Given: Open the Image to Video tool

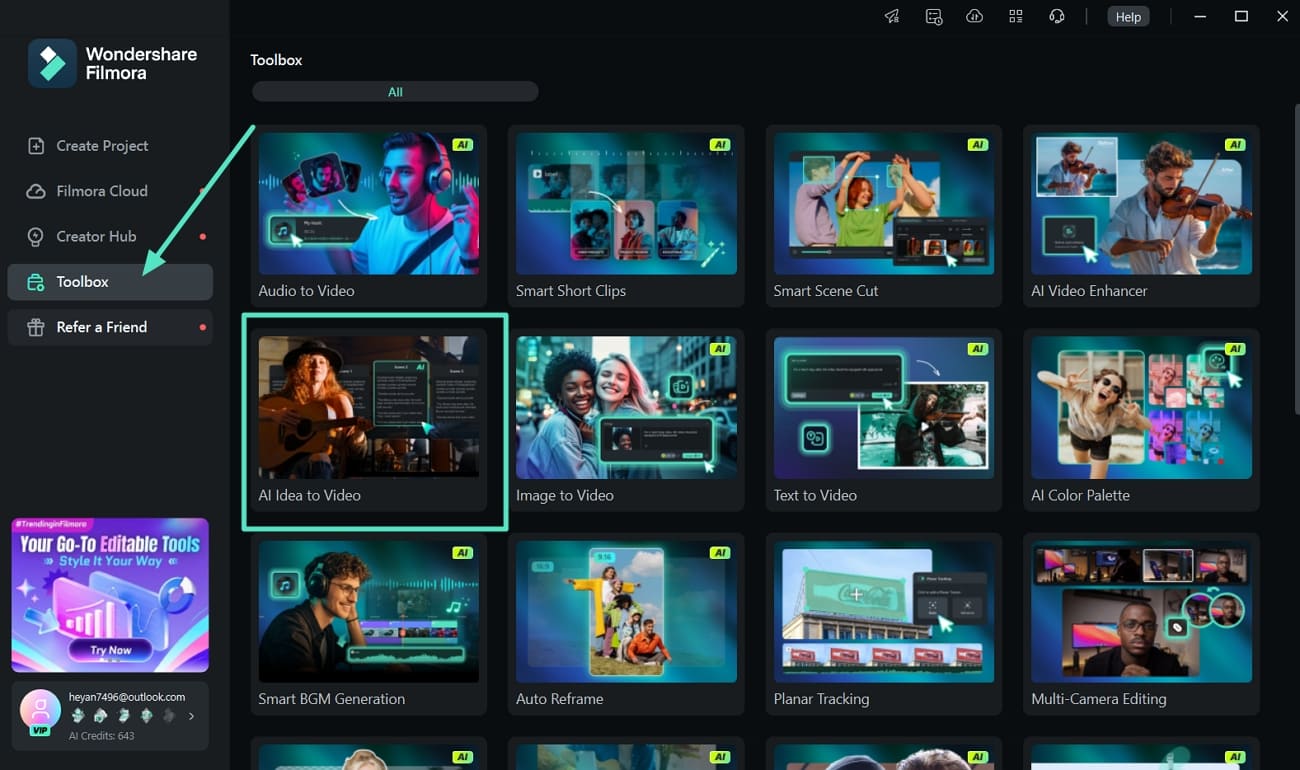Looking at the screenshot, I should [626, 420].
